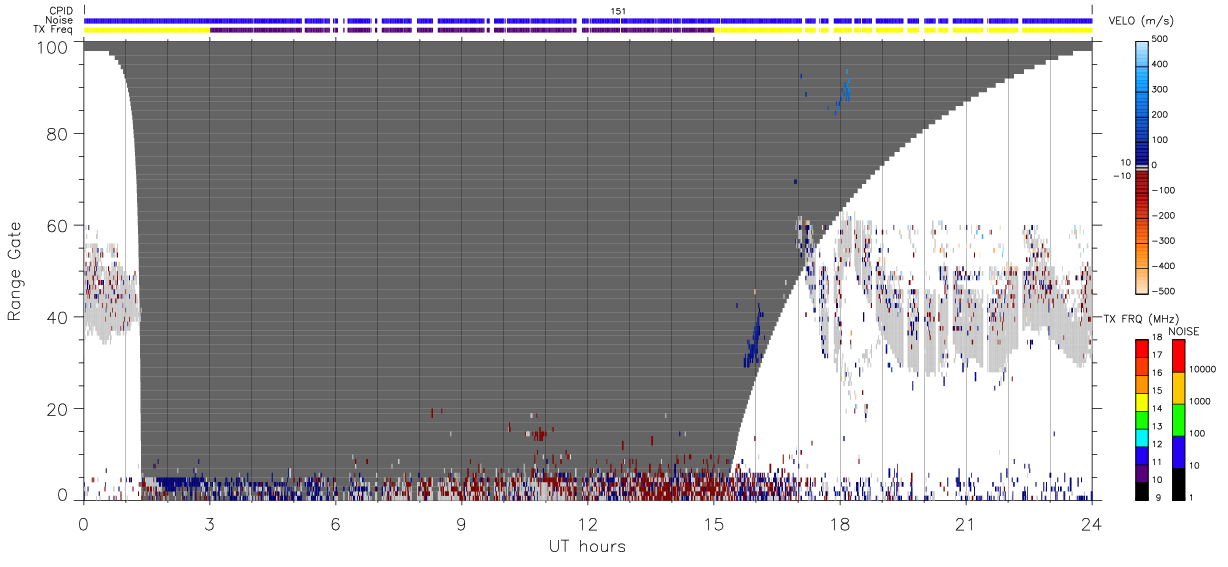Click the 500 tick on velocity colorbar

tap(1162, 39)
